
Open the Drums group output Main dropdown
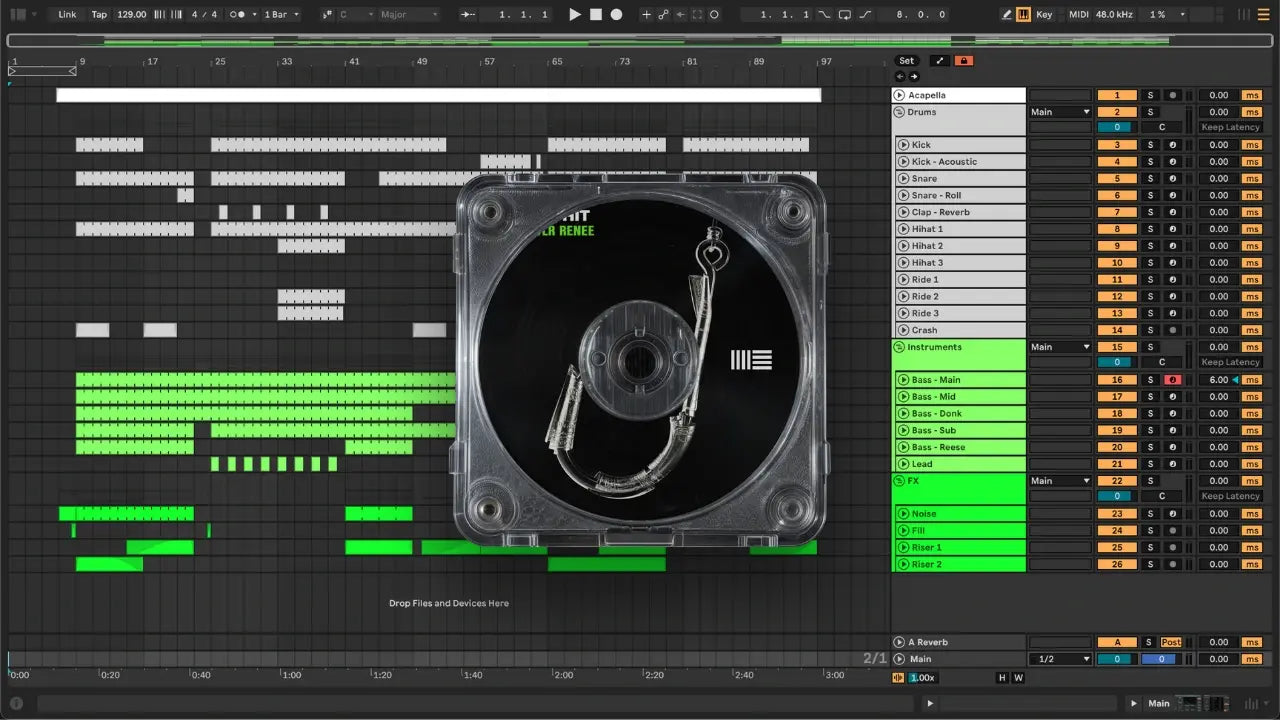pos(1059,112)
